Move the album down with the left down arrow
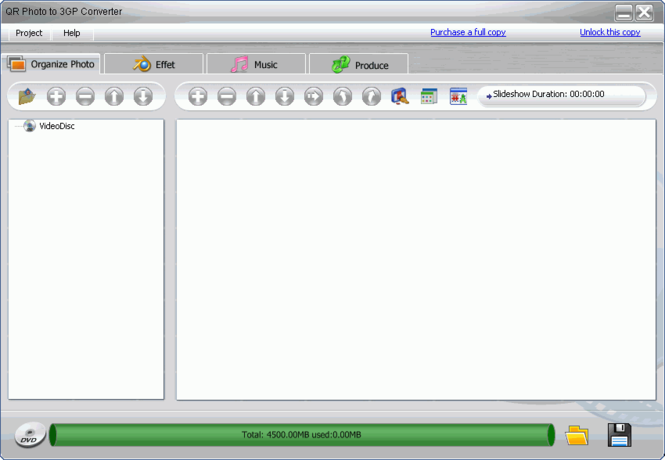Image resolution: width=665 pixels, height=460 pixels. coord(143,96)
